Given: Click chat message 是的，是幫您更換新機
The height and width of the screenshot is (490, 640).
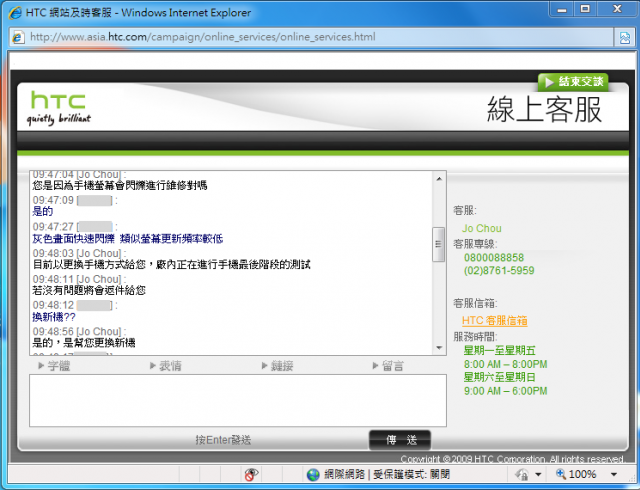Looking at the screenshot, I should click(84, 343).
